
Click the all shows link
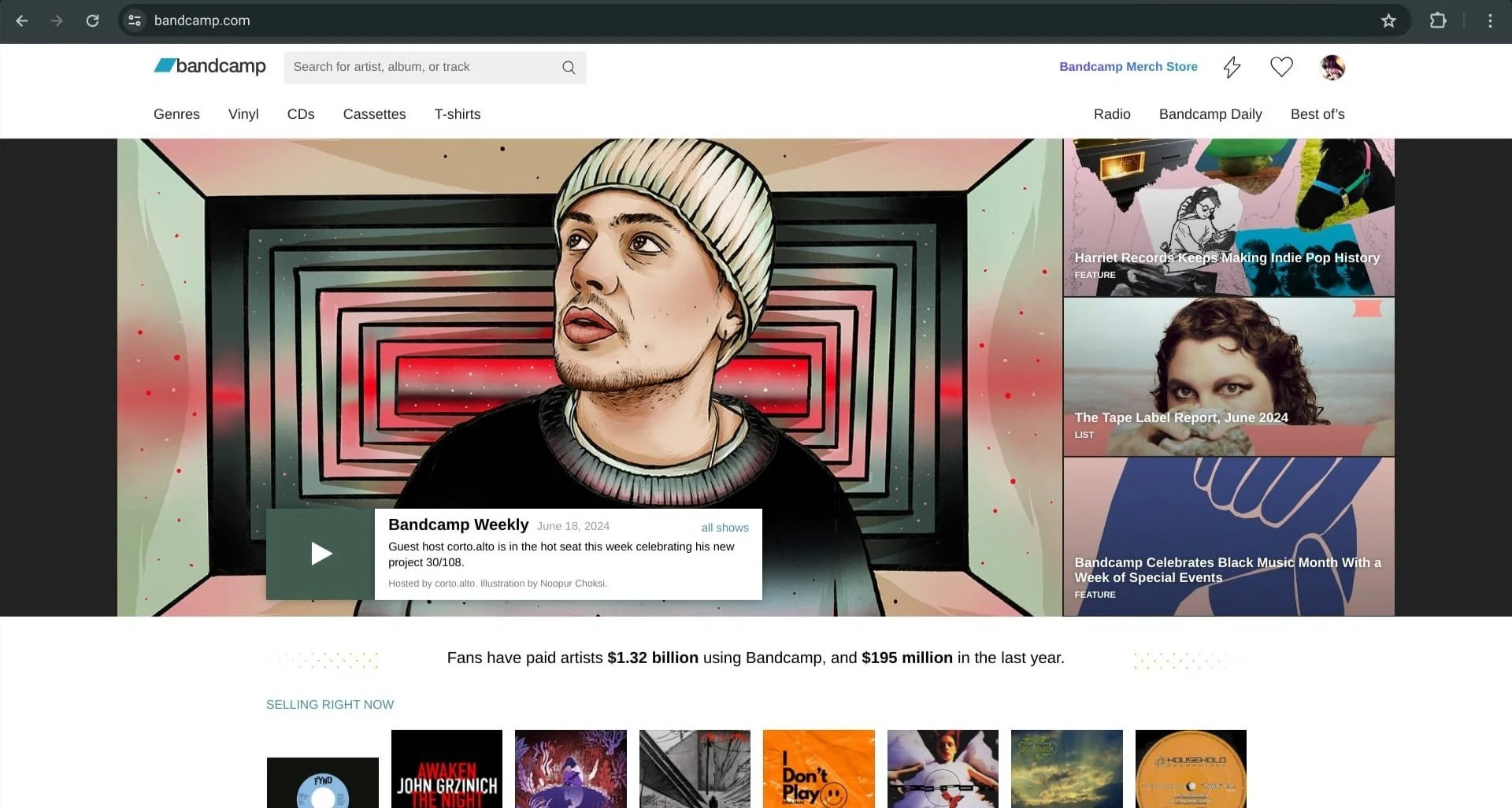pyautogui.click(x=725, y=528)
